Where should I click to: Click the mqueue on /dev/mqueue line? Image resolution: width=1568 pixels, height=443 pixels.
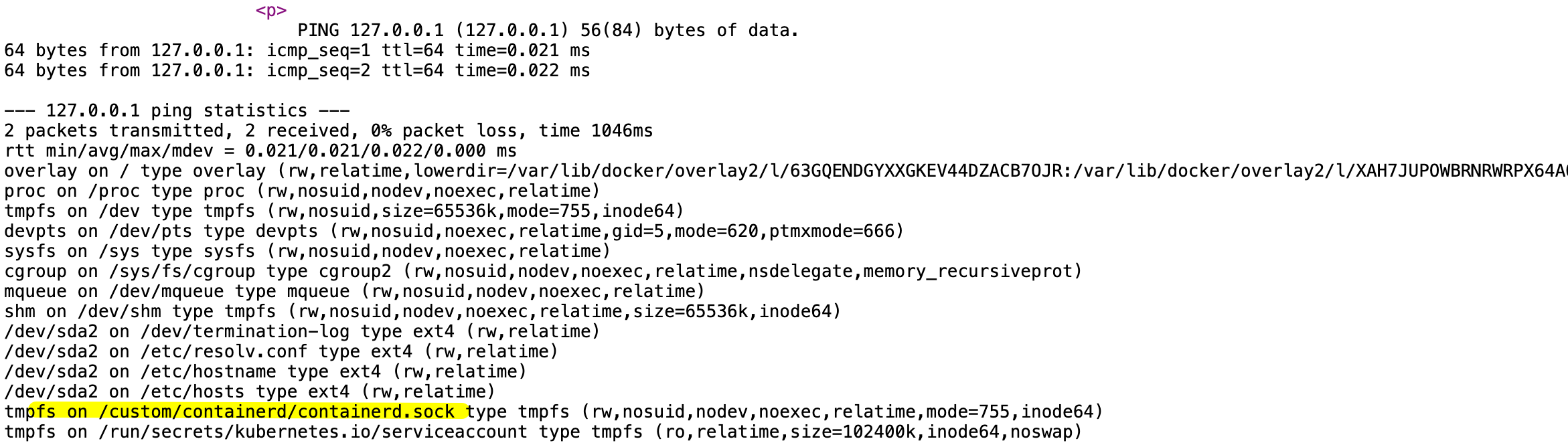(354, 292)
